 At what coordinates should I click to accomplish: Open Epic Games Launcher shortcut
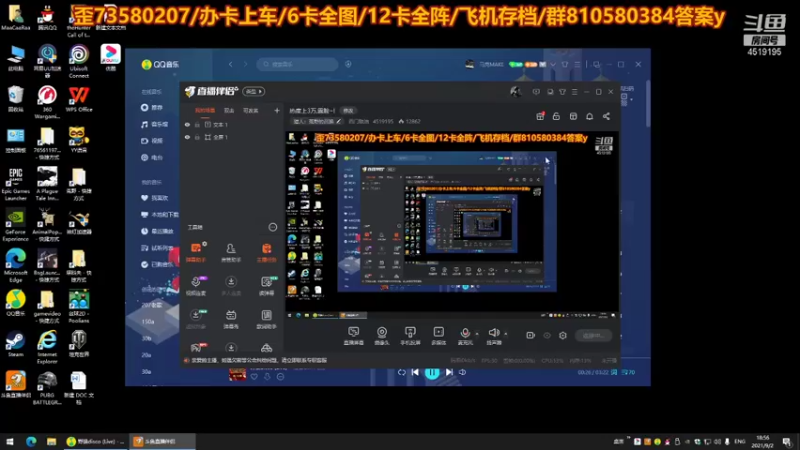(15, 184)
